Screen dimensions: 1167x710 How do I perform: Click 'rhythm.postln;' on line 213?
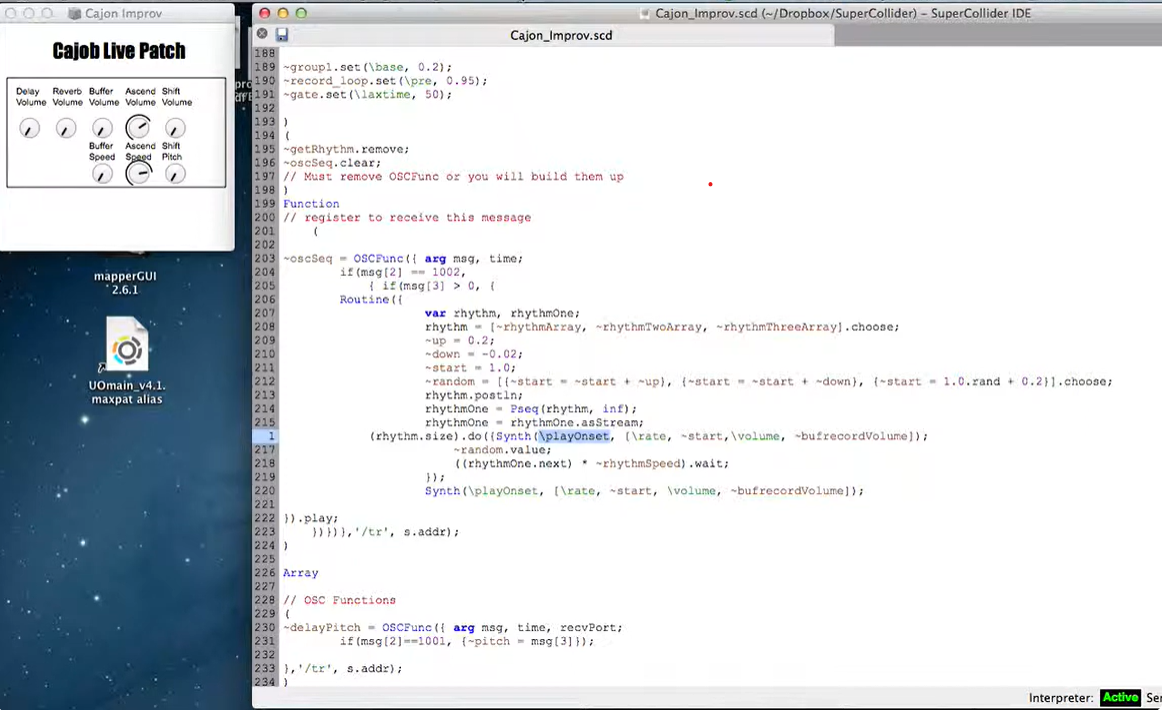click(474, 395)
